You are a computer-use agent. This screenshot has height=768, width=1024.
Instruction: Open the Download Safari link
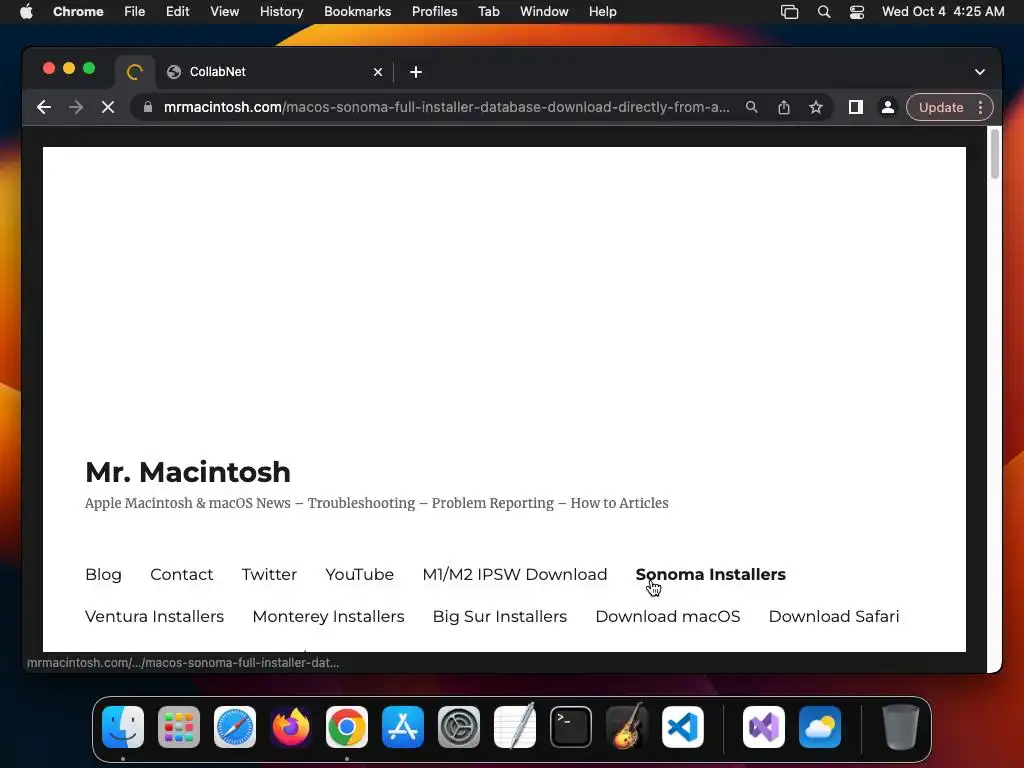click(x=834, y=616)
